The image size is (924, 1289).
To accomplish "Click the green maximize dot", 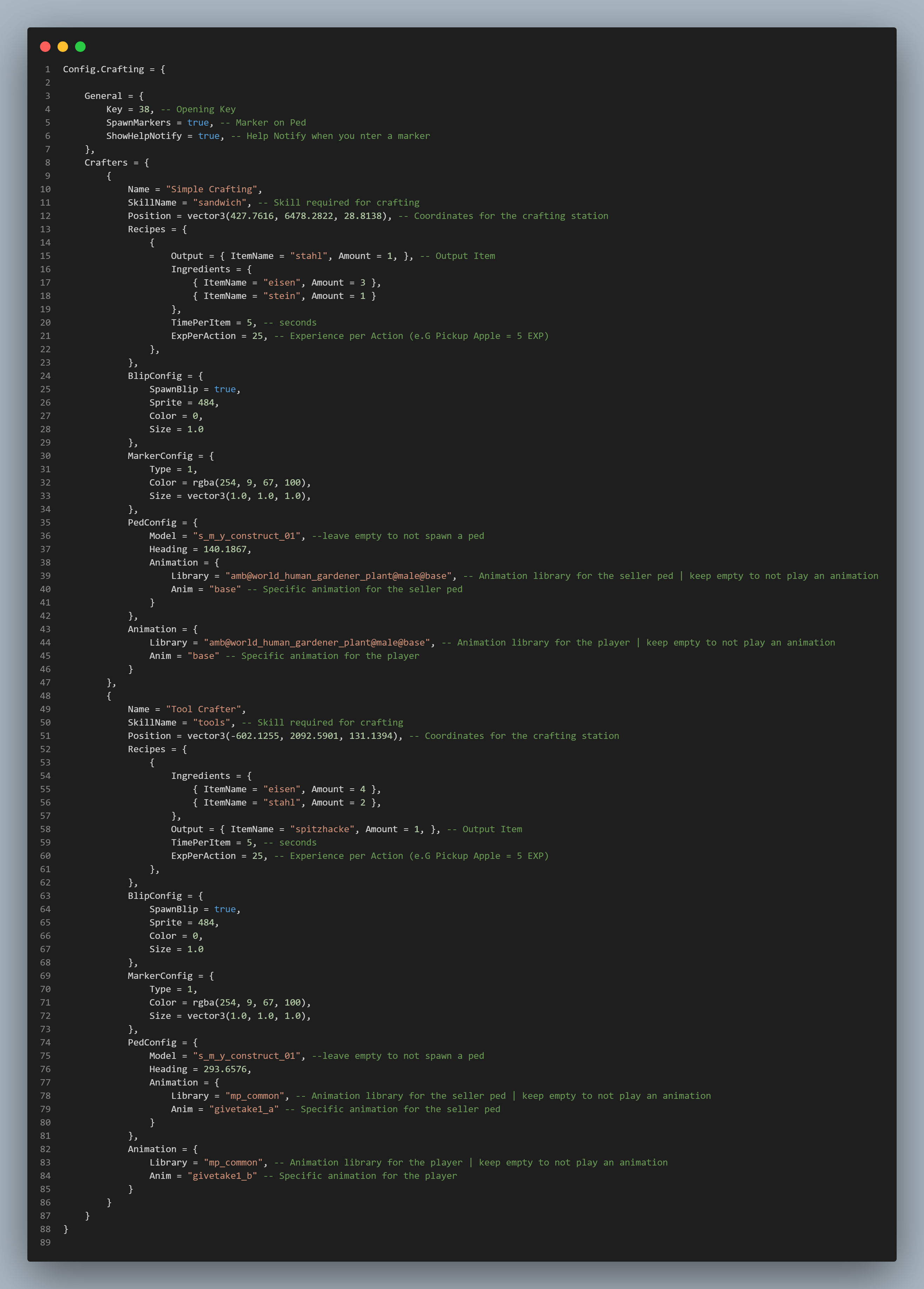I will point(80,47).
